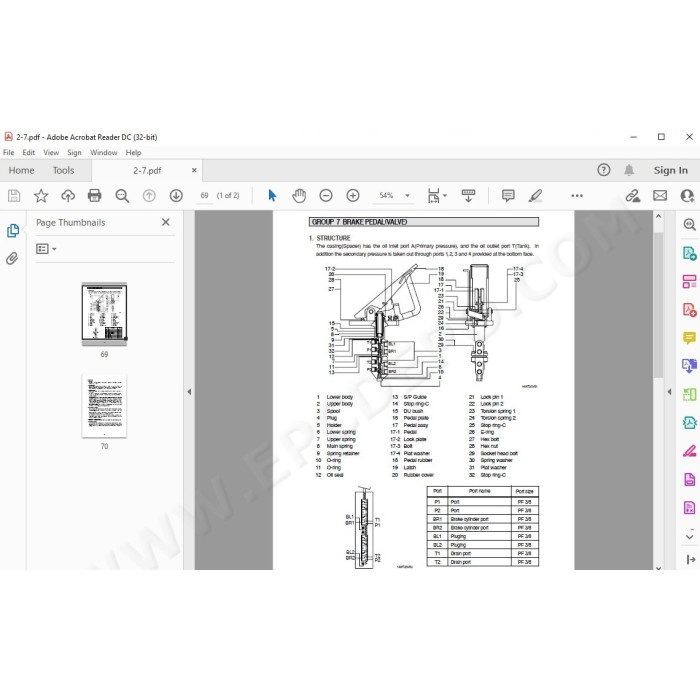
Task: Activate the selection arrow tool
Action: pos(272,196)
